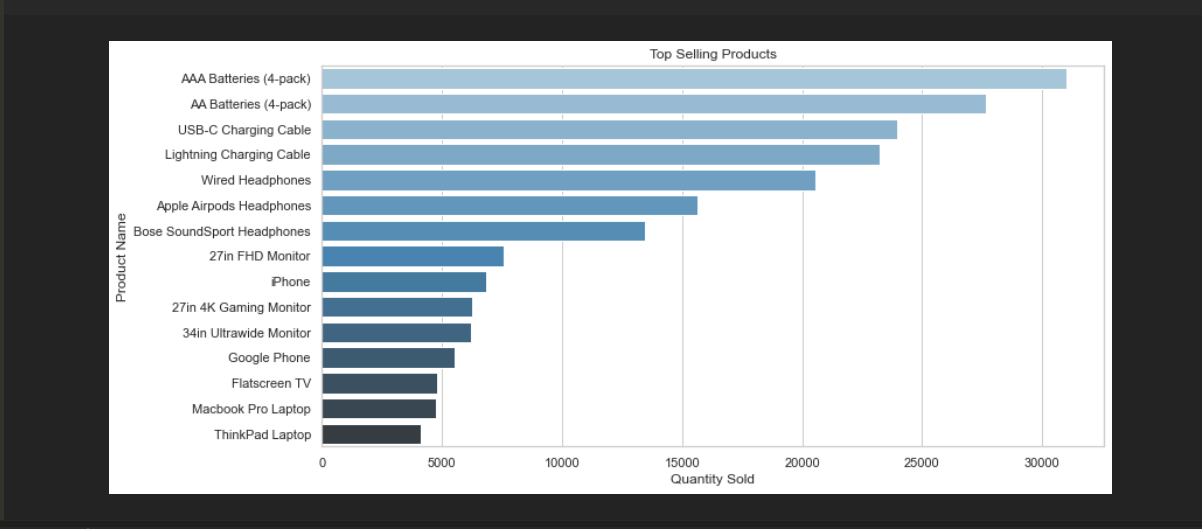Image resolution: width=1202 pixels, height=529 pixels.
Task: Select the Google Phone bar
Action: coord(388,358)
